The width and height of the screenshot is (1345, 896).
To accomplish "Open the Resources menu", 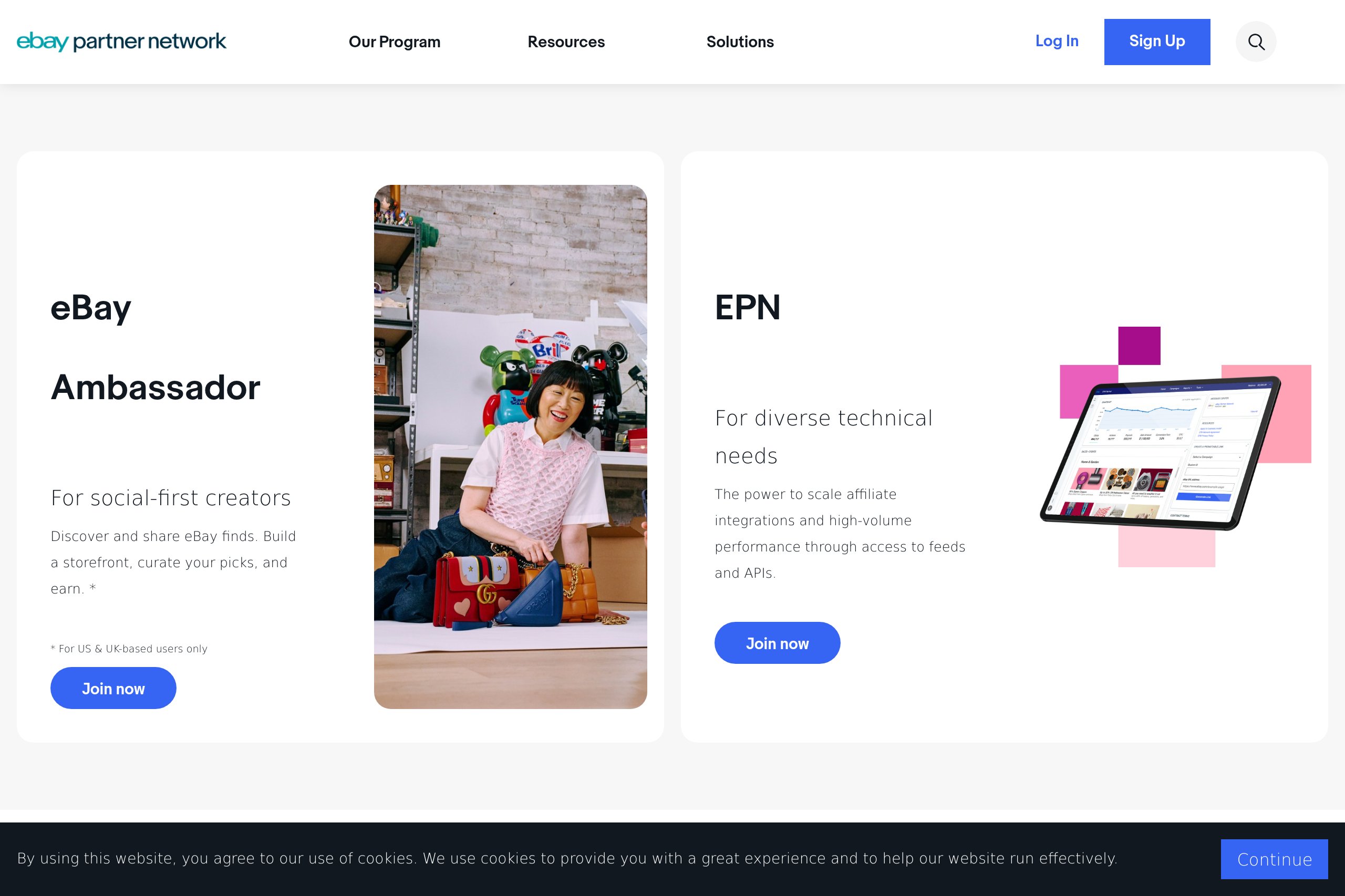I will pos(566,41).
